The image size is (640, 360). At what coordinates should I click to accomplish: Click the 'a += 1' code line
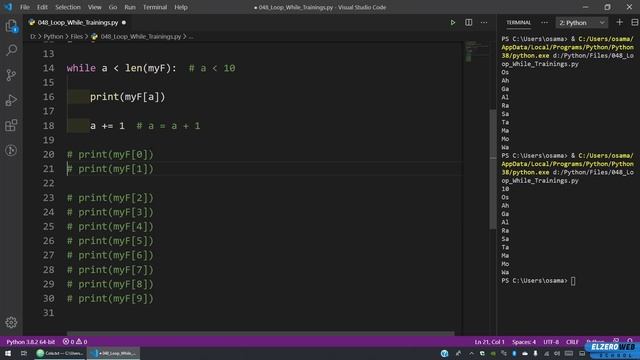(x=107, y=126)
